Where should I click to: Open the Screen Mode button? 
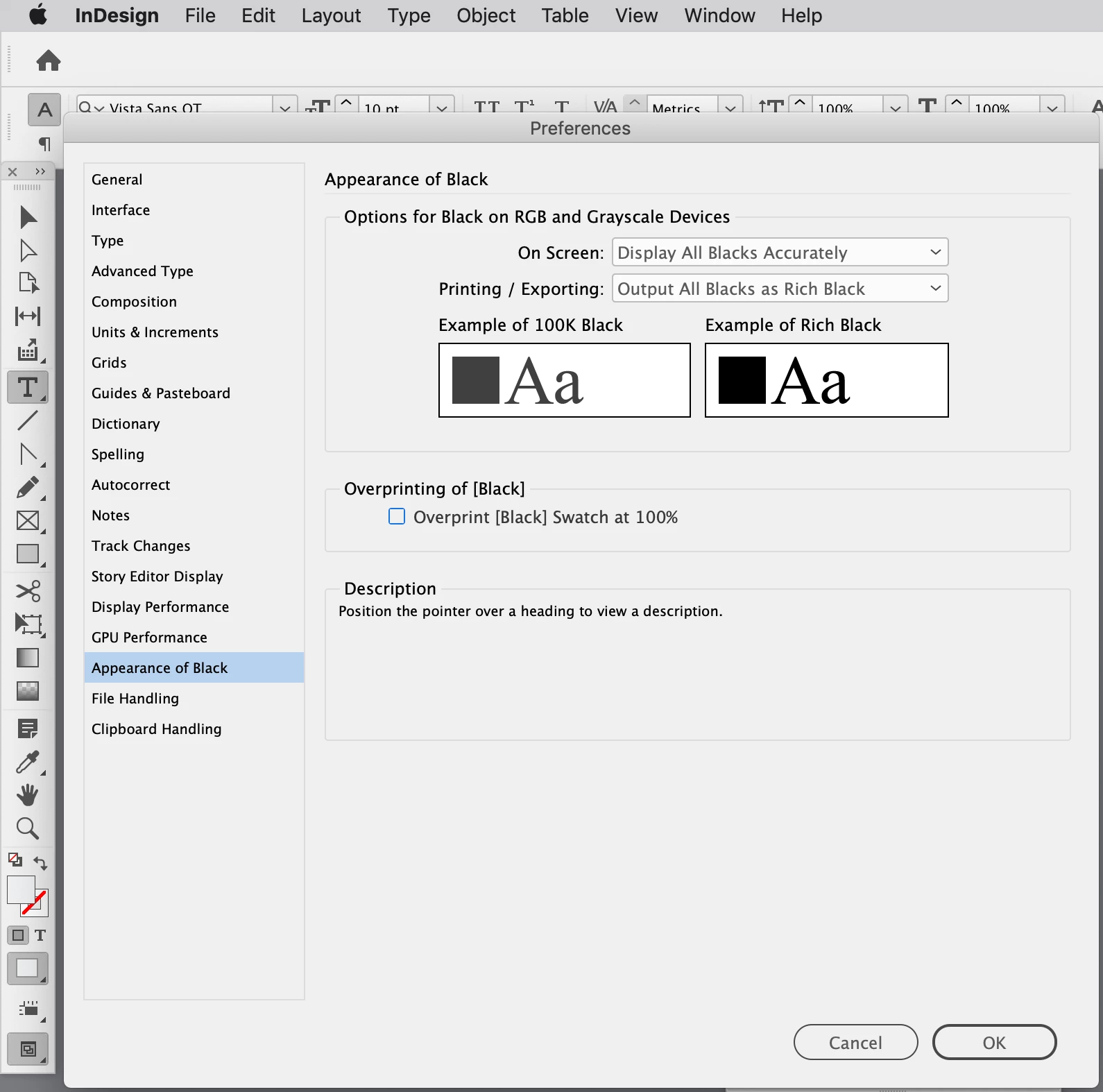28,1050
